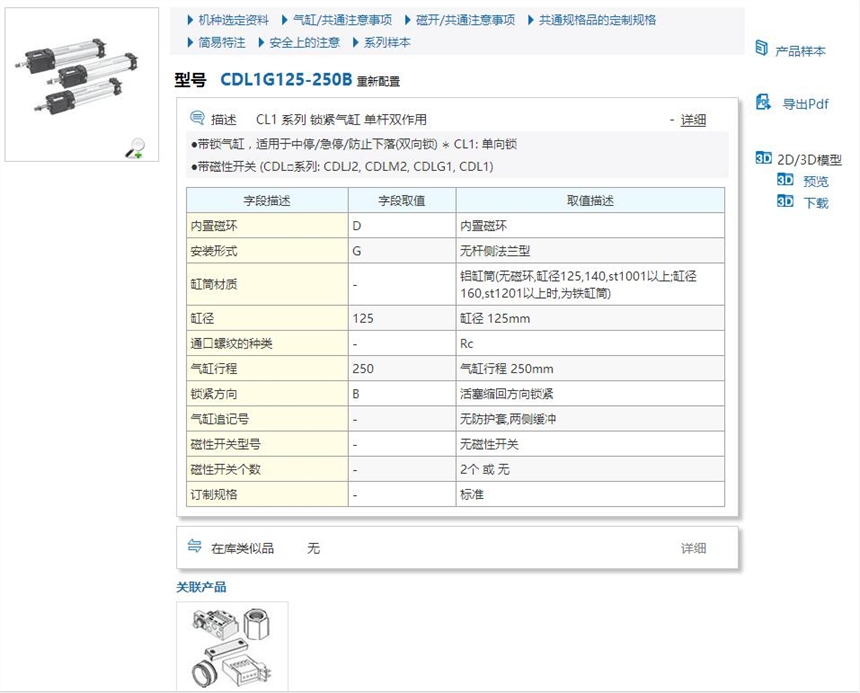Expand 磁开/共通注意事项 section
Image resolution: width=860 pixels, height=693 pixels.
(465, 20)
